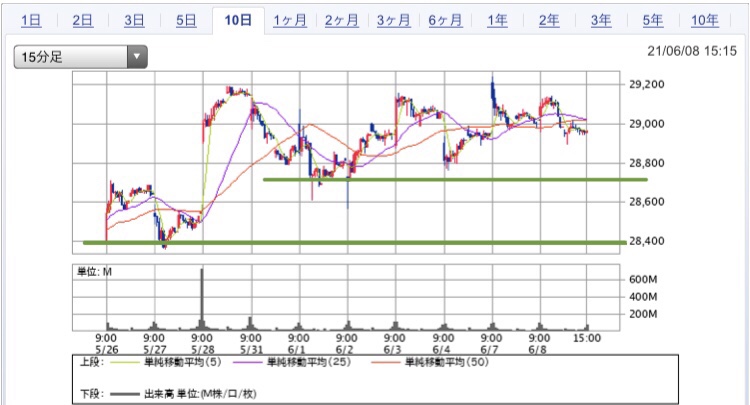Click the 6/8 date axis label
Image resolution: width=750 pixels, height=405 pixels.
(537, 350)
